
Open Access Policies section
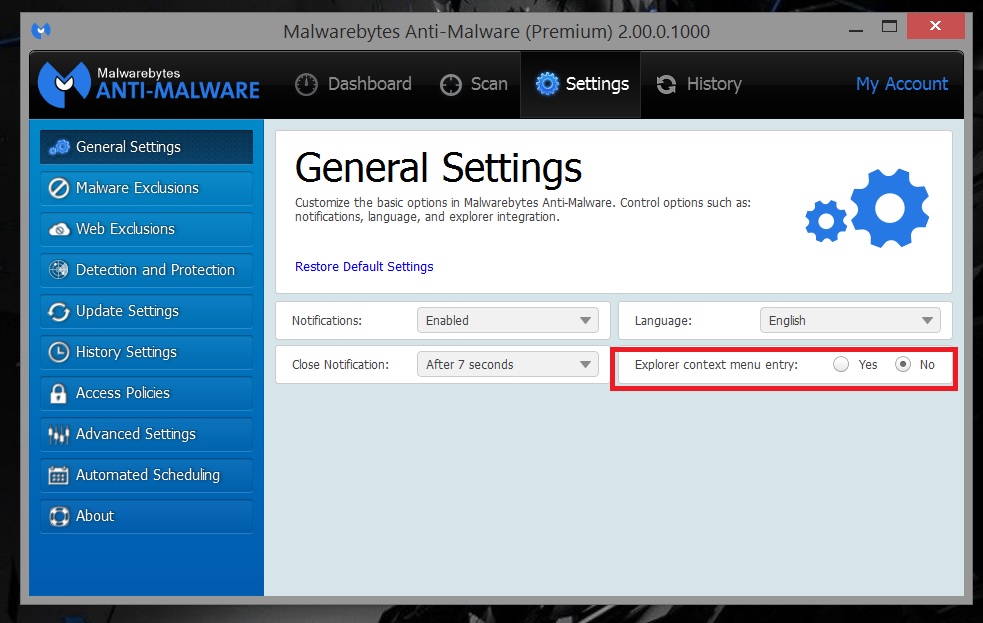[147, 393]
